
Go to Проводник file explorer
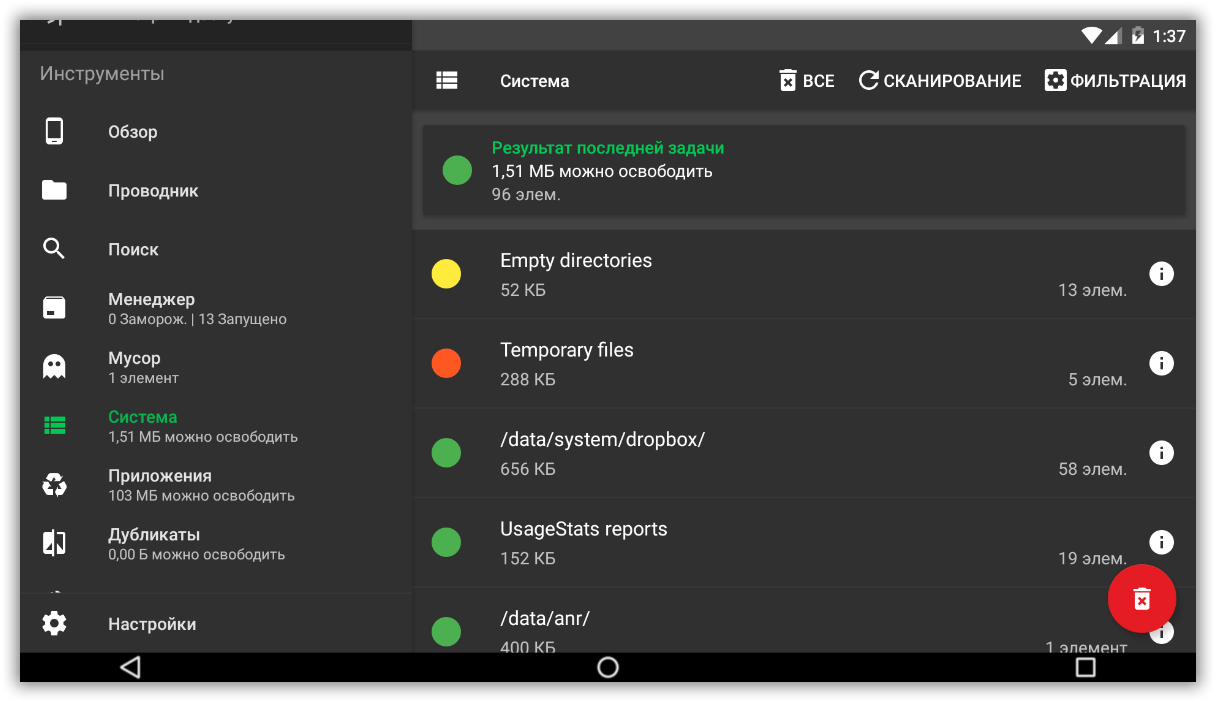tap(153, 191)
